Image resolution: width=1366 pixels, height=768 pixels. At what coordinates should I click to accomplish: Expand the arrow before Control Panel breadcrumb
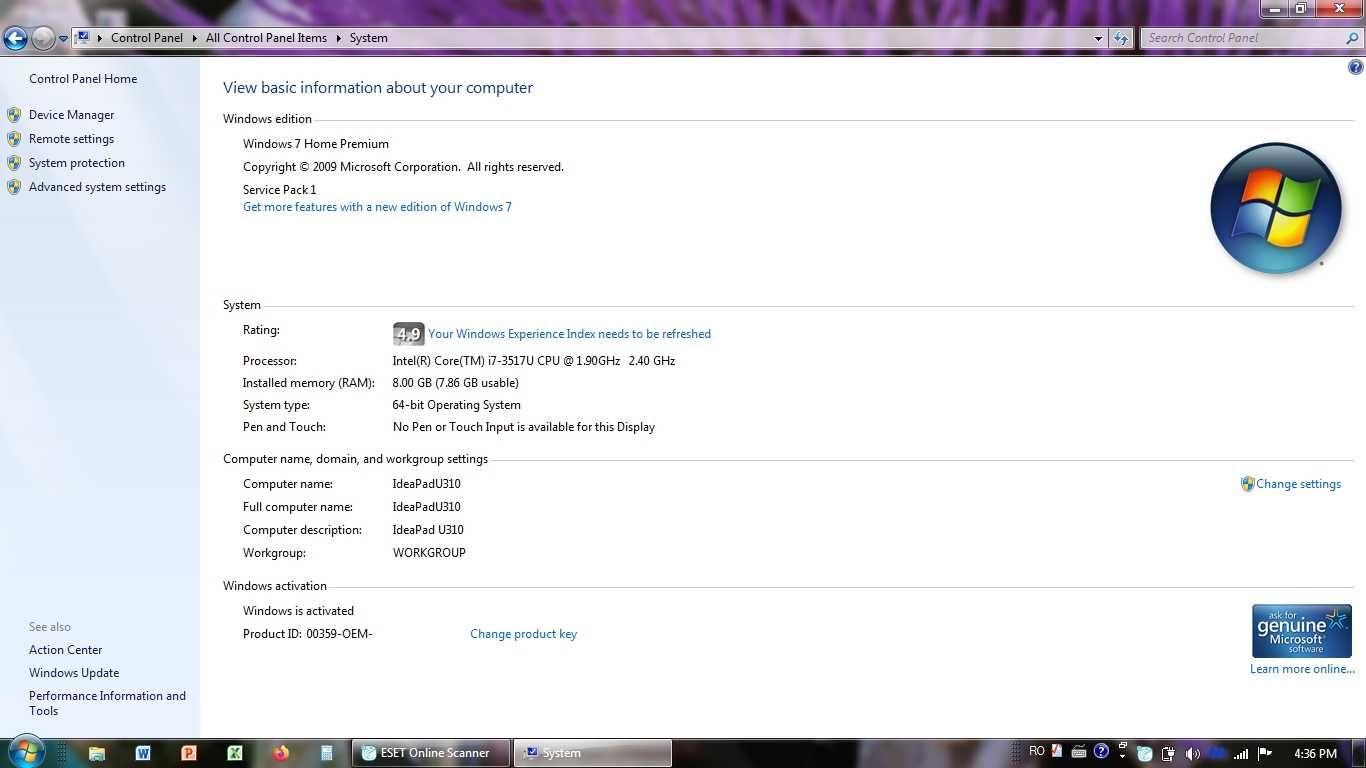click(100, 38)
